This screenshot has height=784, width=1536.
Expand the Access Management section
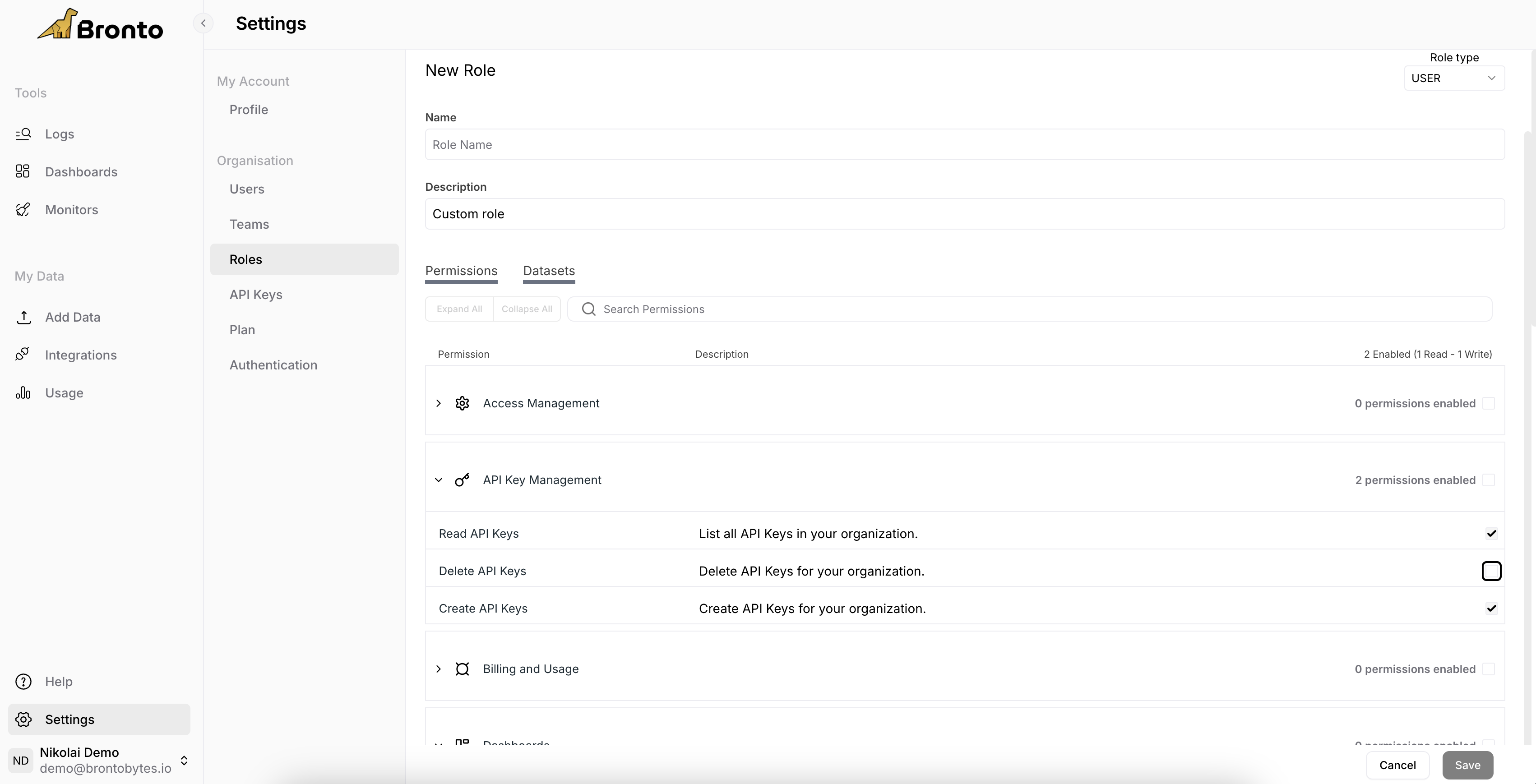pyautogui.click(x=439, y=404)
